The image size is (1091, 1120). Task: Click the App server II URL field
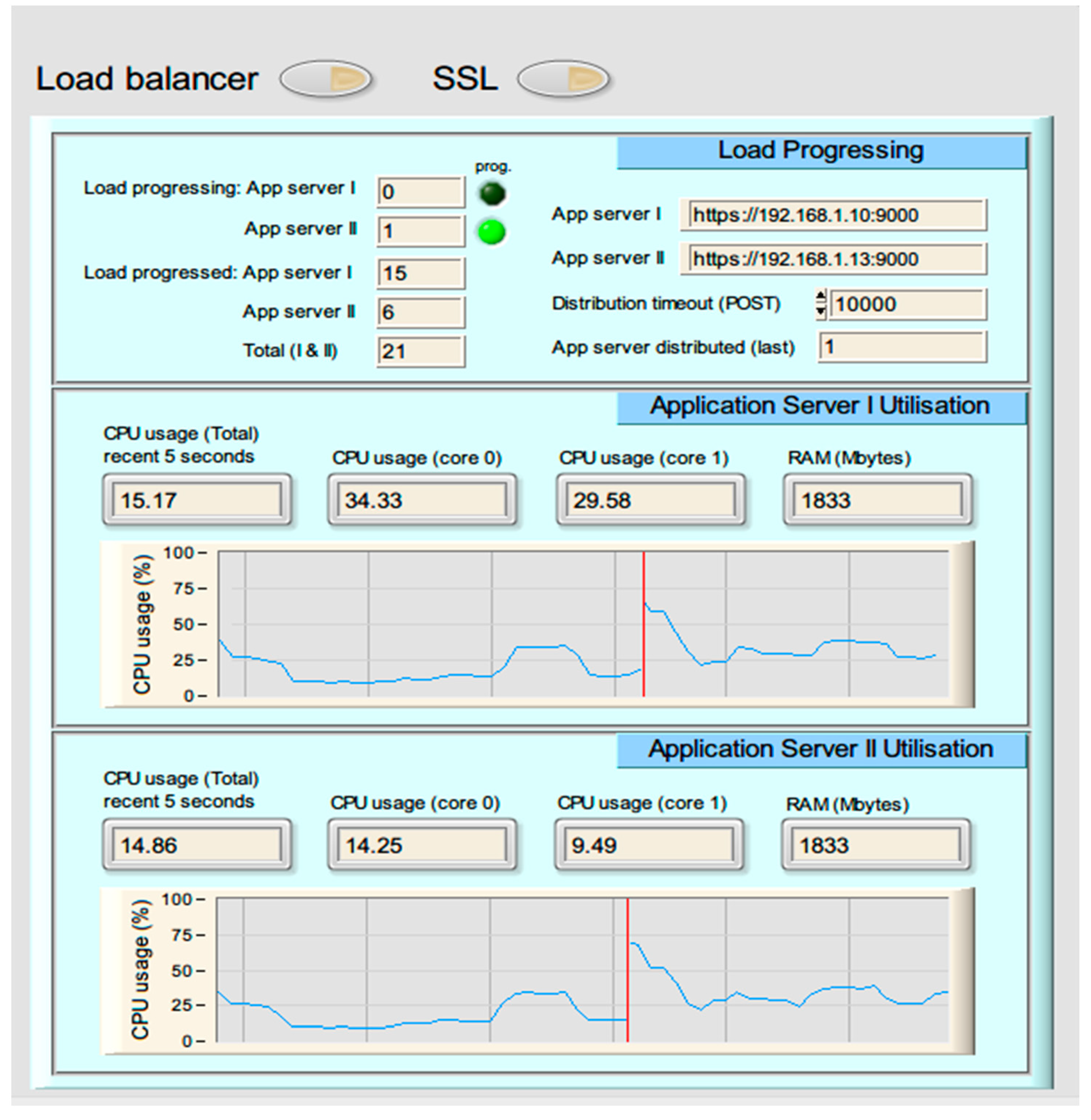(x=834, y=259)
